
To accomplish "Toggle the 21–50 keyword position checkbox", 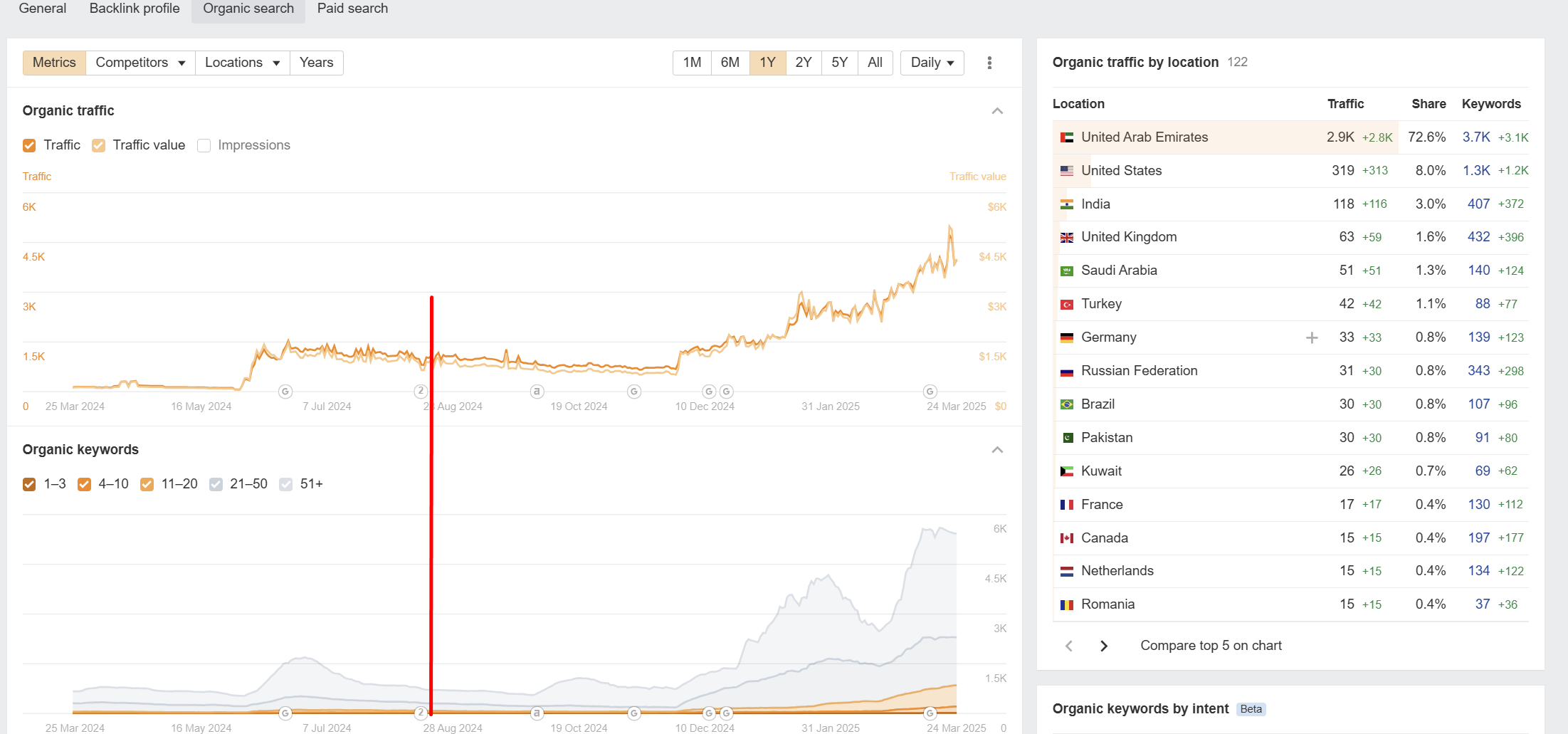I will (x=216, y=484).
